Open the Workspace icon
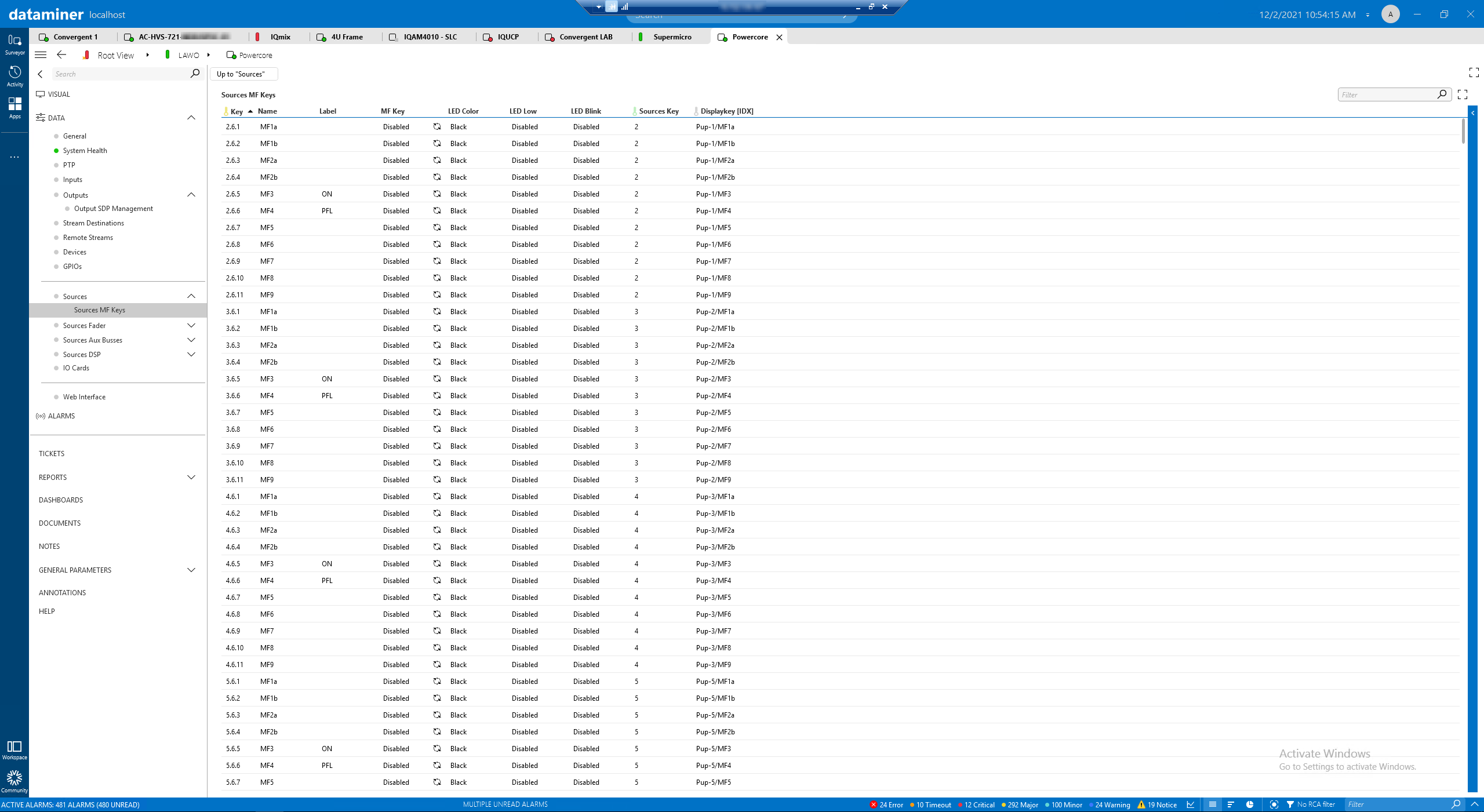Image resolution: width=1484 pixels, height=812 pixels. coord(14,750)
